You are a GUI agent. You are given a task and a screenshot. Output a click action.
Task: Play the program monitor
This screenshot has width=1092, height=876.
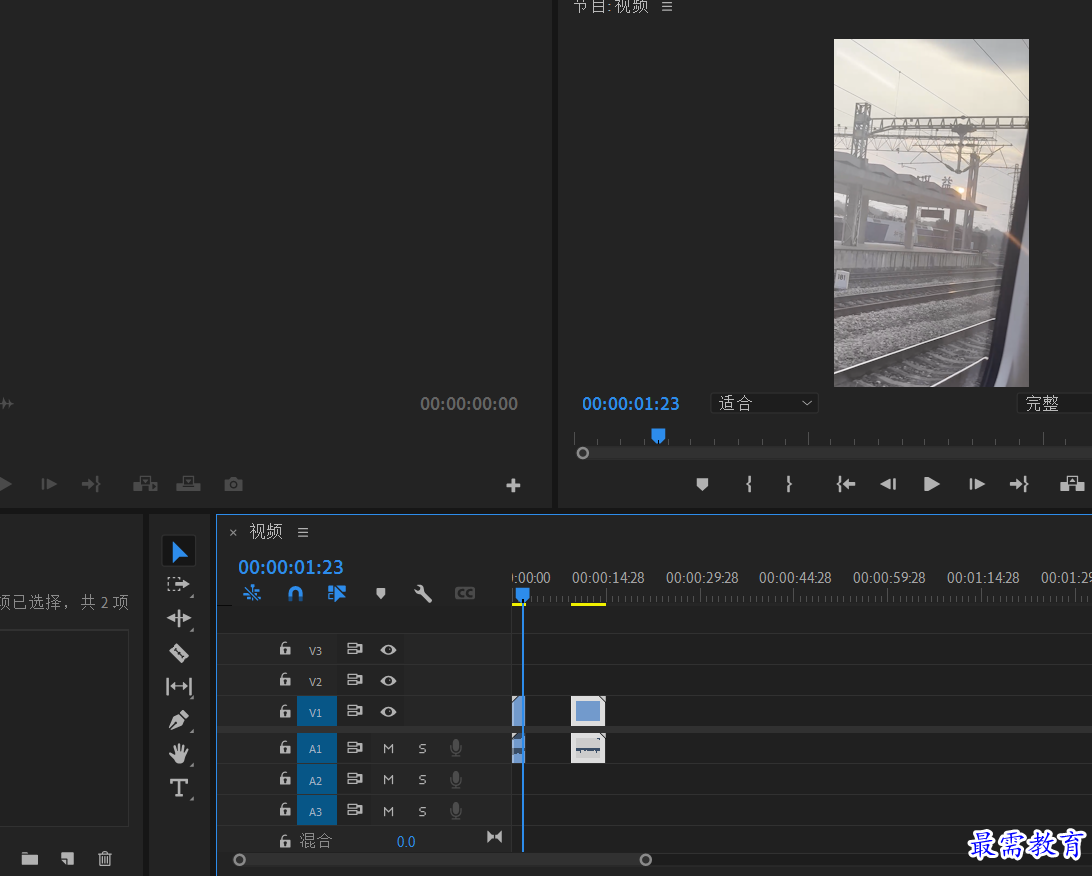click(x=931, y=484)
